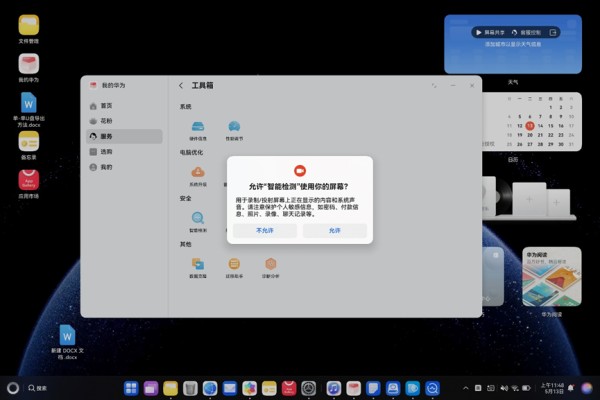Open the app launcher grid icon in the dock
The width and height of the screenshot is (600, 400).
pos(131,388)
